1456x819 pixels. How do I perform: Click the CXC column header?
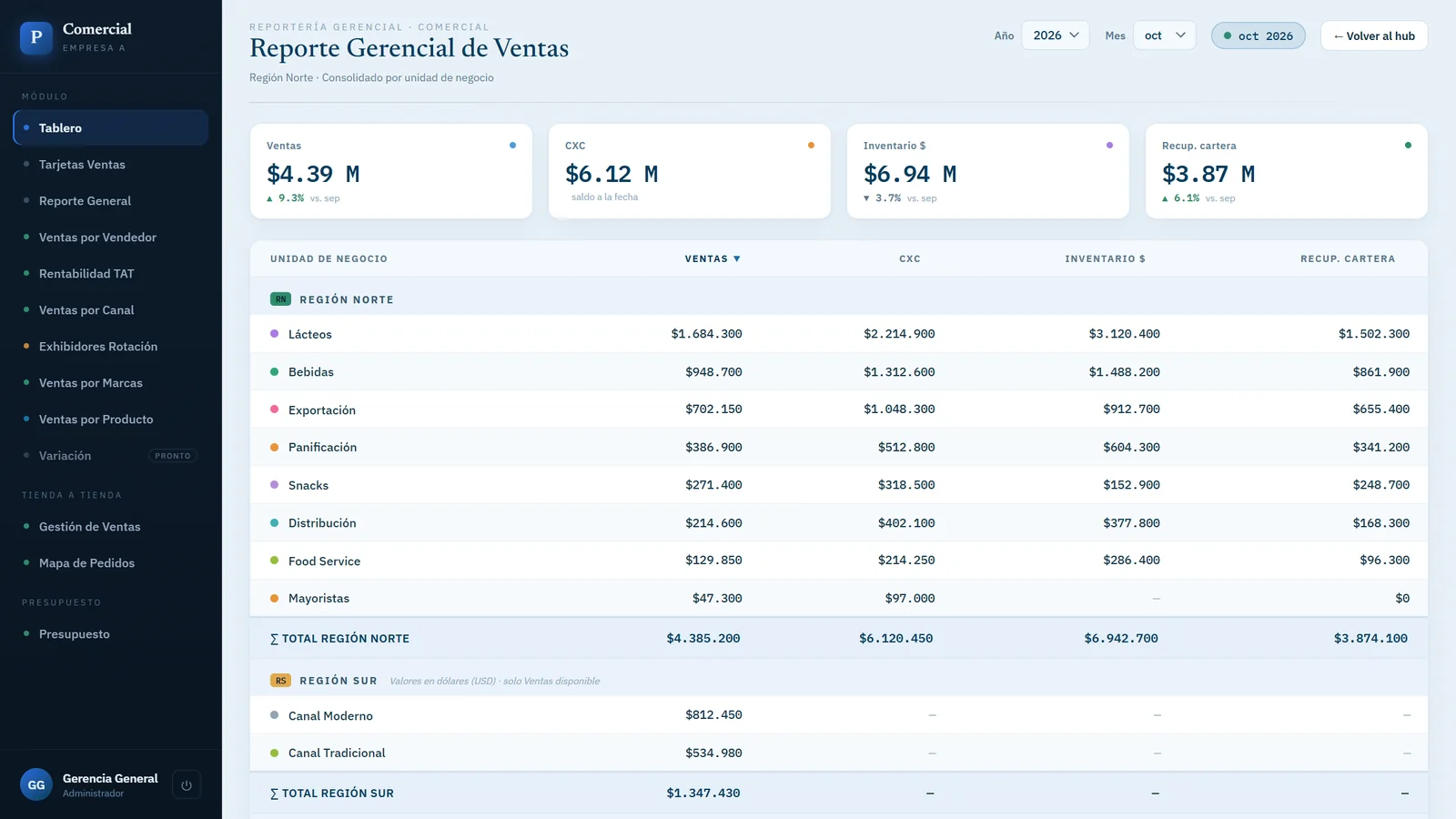(x=910, y=259)
